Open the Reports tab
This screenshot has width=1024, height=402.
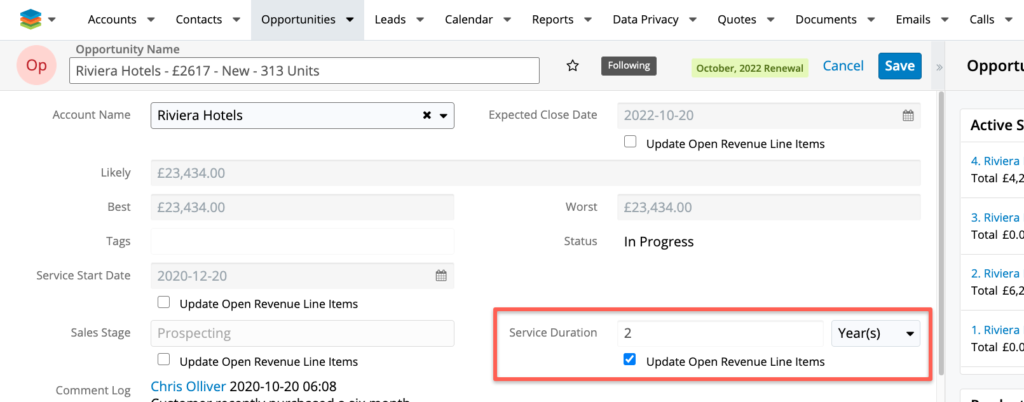point(552,20)
